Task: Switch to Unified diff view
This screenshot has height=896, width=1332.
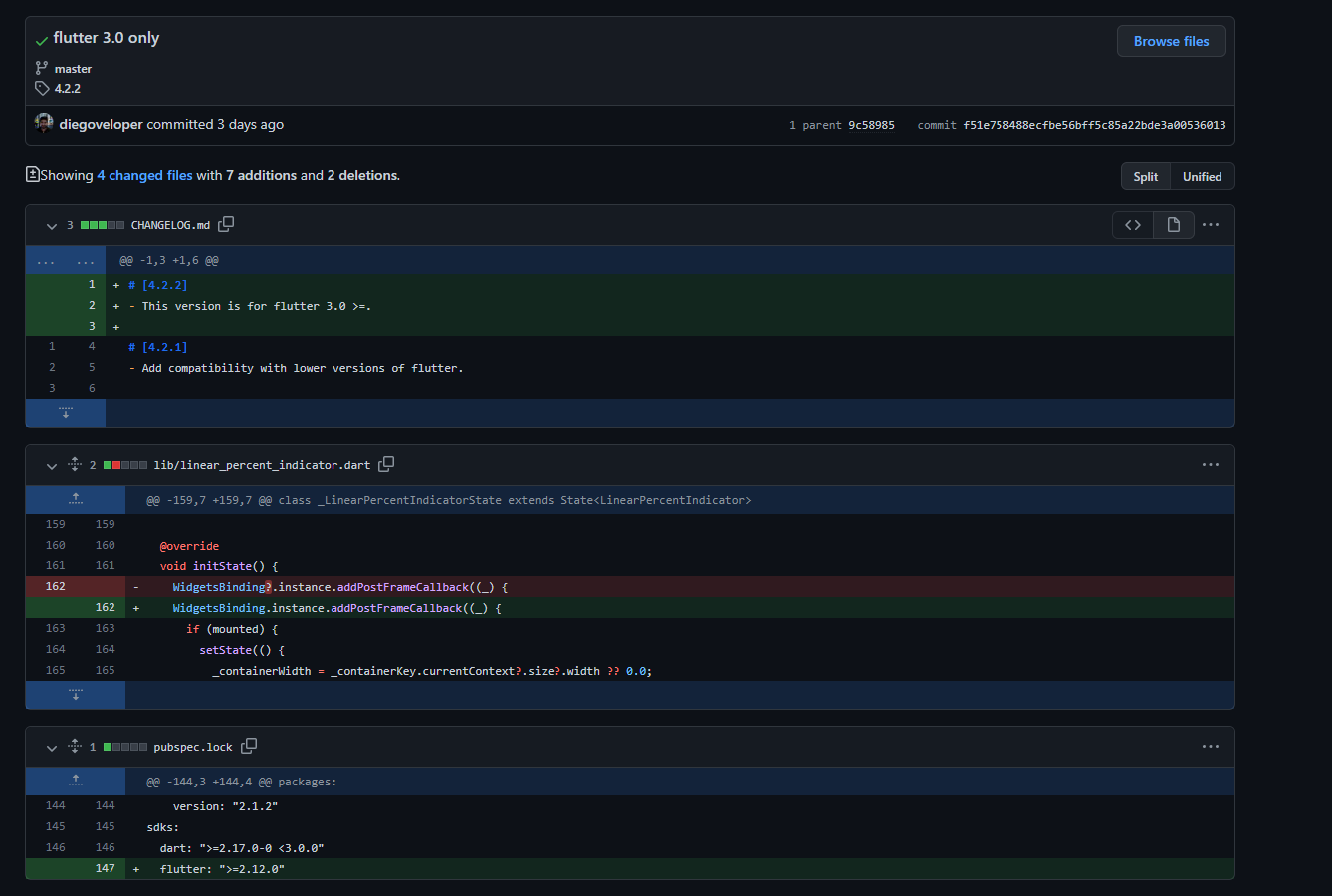Action: (1203, 176)
